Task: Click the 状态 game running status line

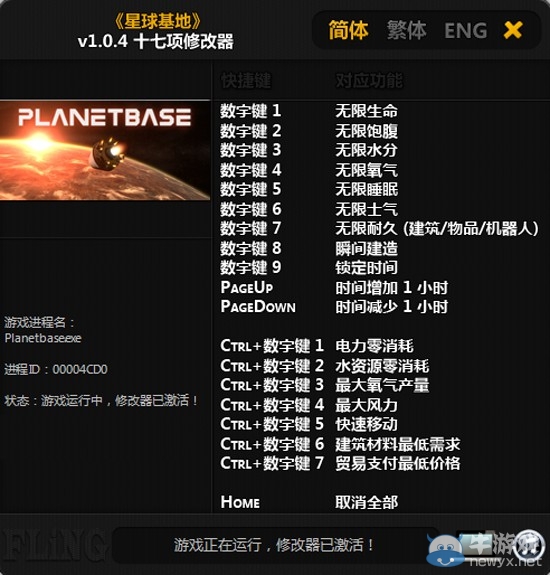Action: click(x=102, y=400)
